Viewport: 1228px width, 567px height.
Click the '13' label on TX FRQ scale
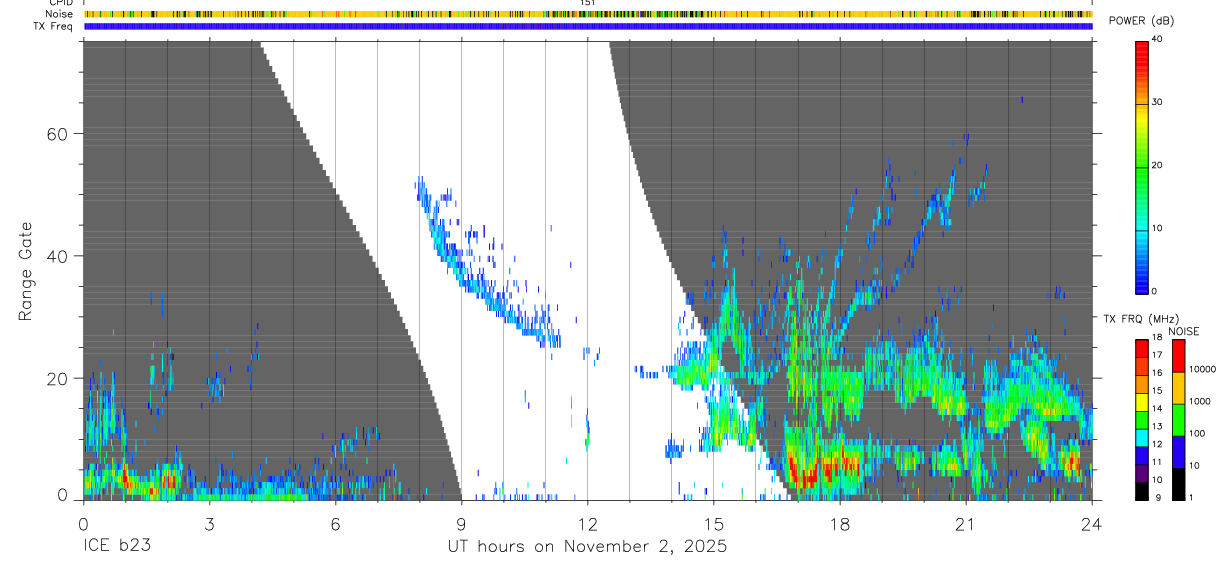click(1157, 428)
